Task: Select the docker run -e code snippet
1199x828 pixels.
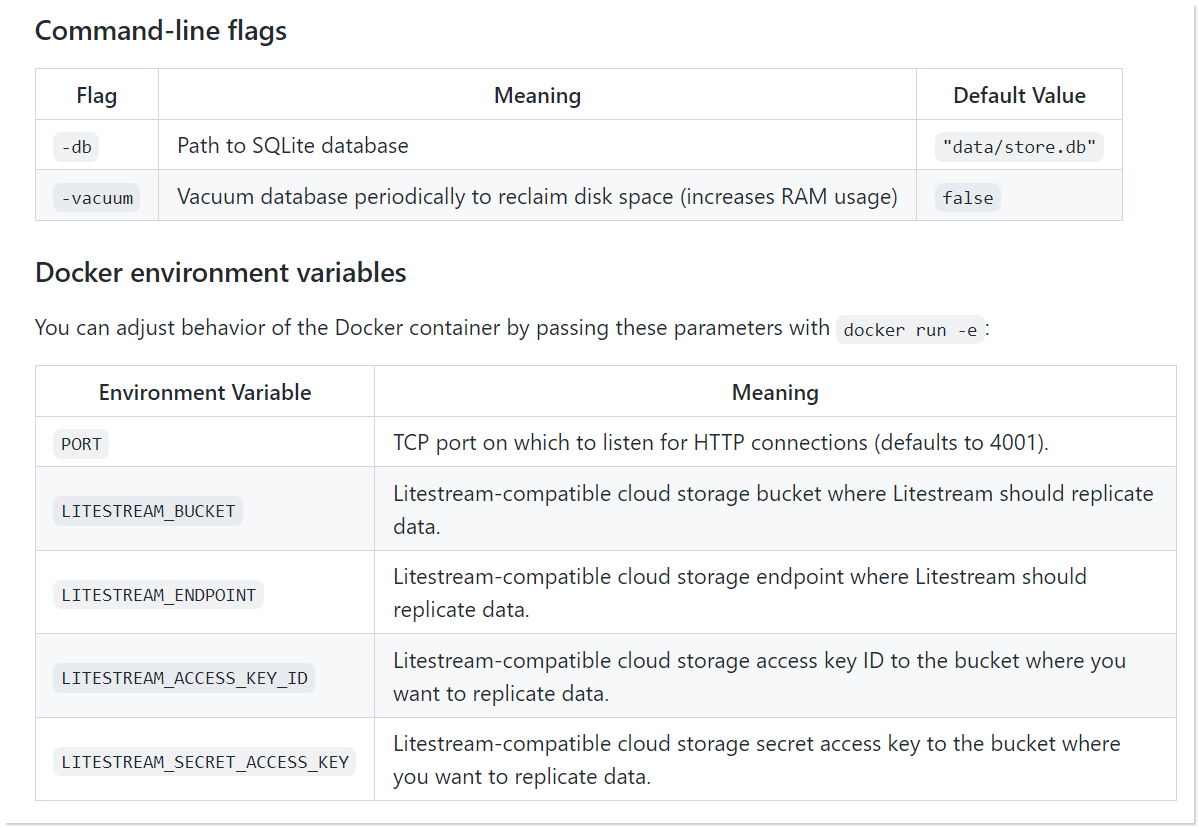Action: (910, 330)
